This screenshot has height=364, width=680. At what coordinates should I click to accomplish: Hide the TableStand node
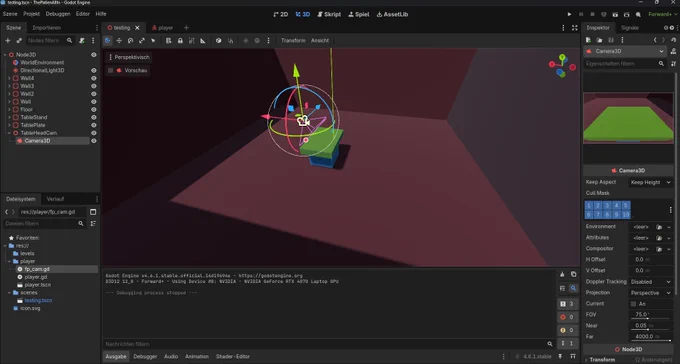point(93,117)
